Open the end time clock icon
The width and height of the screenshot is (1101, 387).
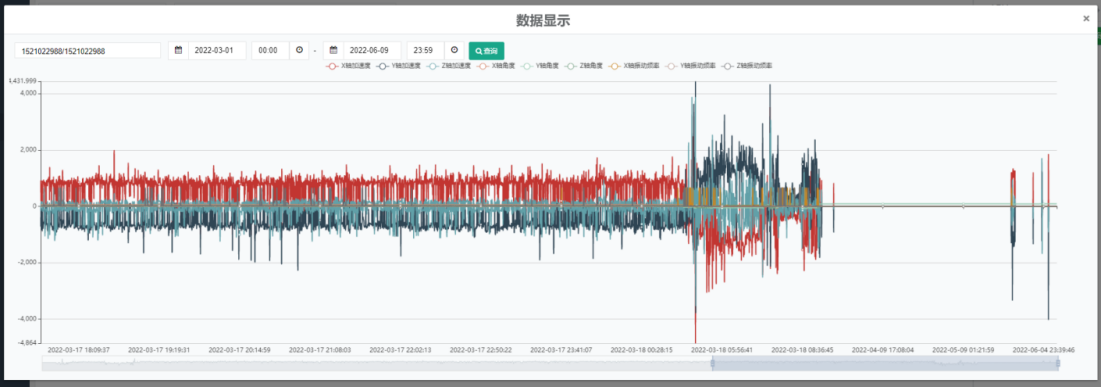click(454, 51)
